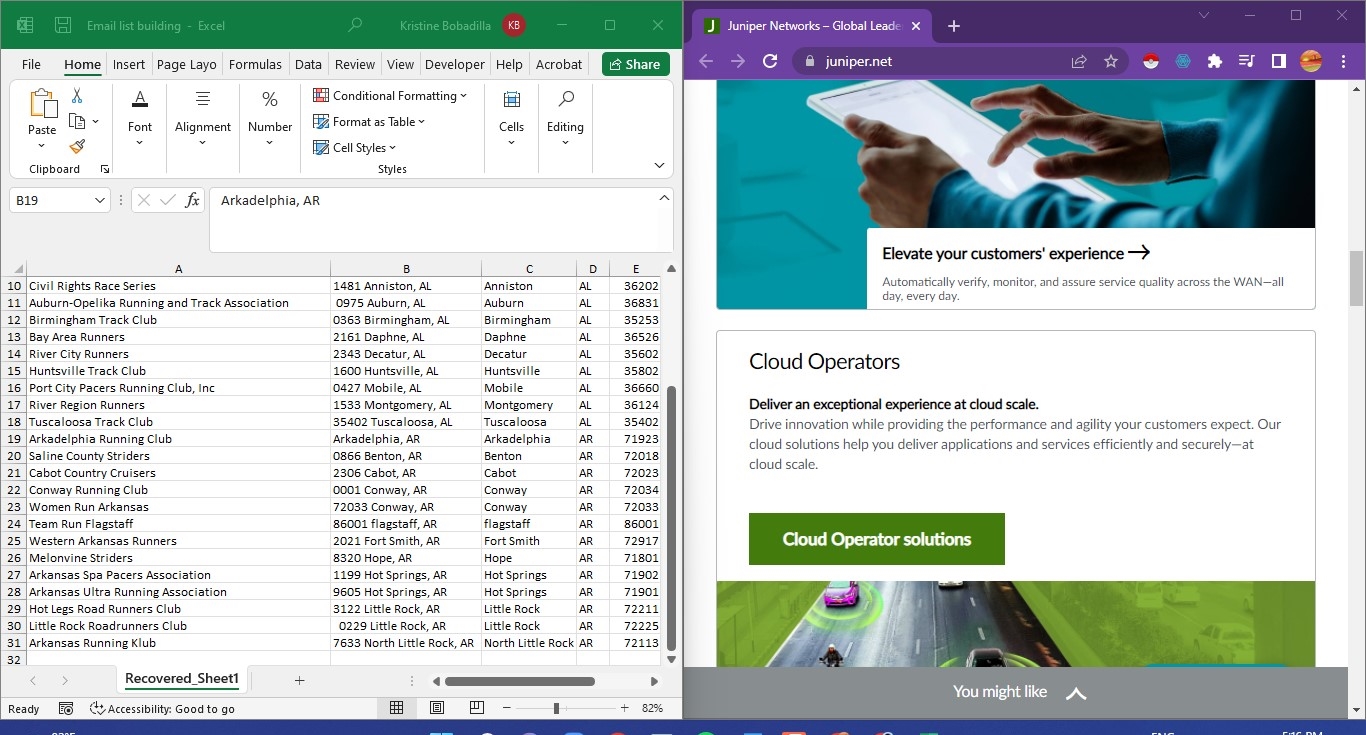Click the macro recording status bar icon

(66, 708)
